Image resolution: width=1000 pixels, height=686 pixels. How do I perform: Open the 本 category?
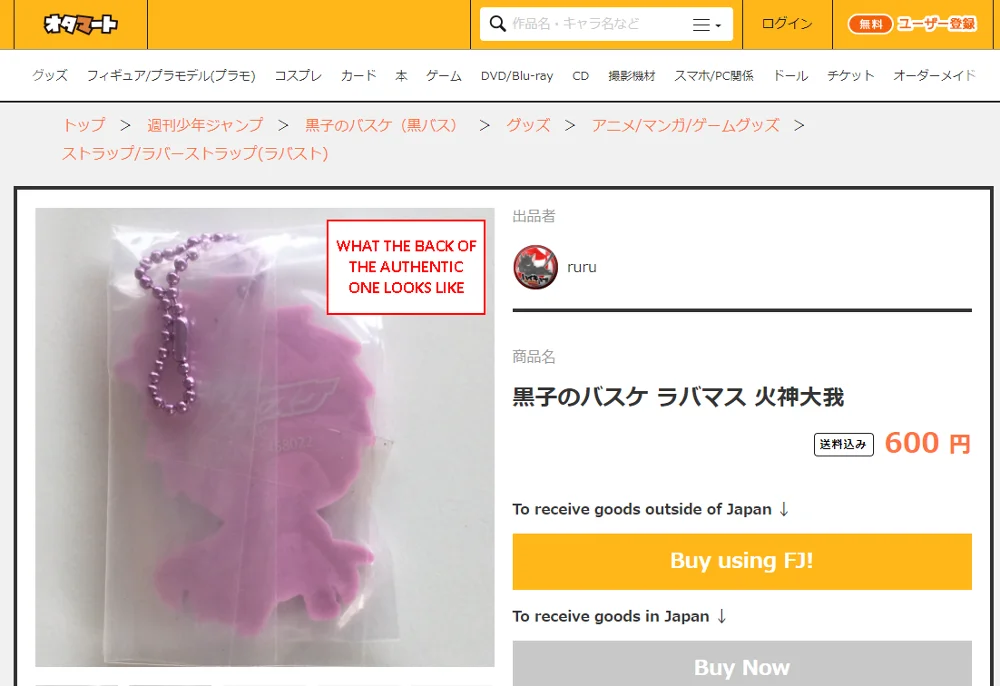pyautogui.click(x=401, y=75)
